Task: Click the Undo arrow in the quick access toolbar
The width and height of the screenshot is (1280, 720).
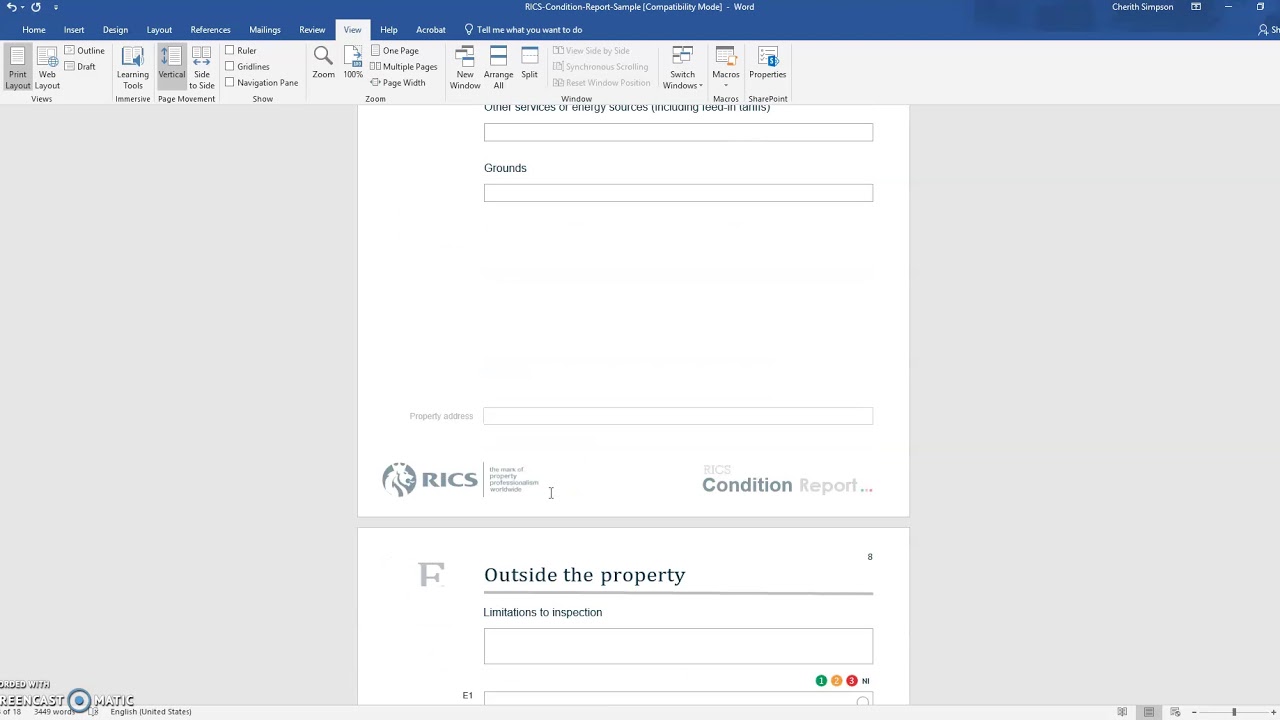Action: 12,7
